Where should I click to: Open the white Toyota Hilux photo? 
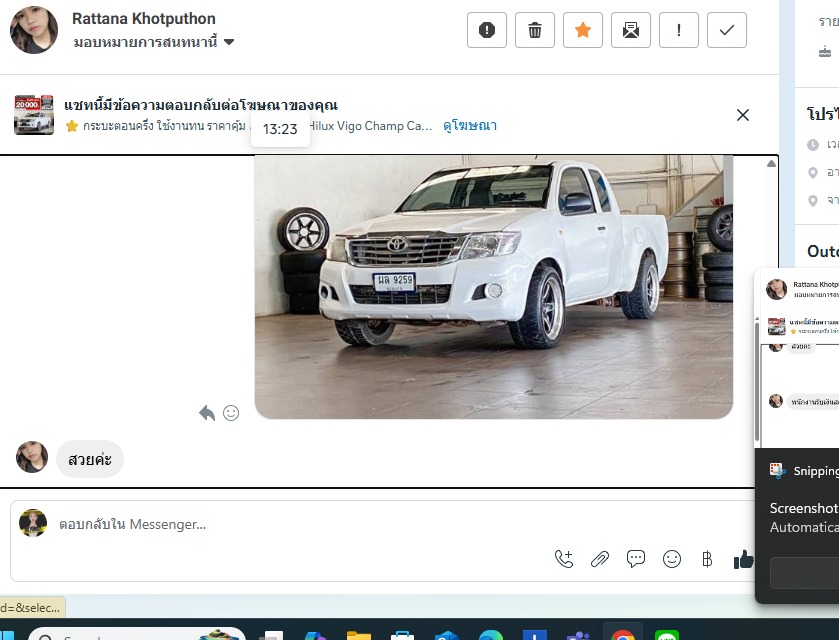(x=494, y=285)
